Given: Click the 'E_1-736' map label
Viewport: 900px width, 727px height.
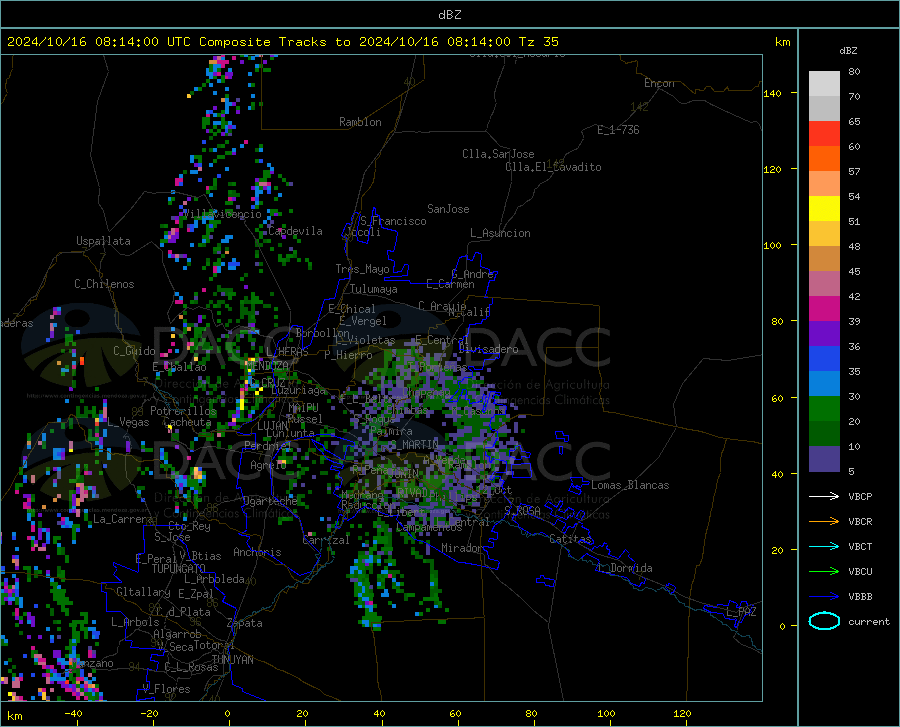Looking at the screenshot, I should (618, 130).
